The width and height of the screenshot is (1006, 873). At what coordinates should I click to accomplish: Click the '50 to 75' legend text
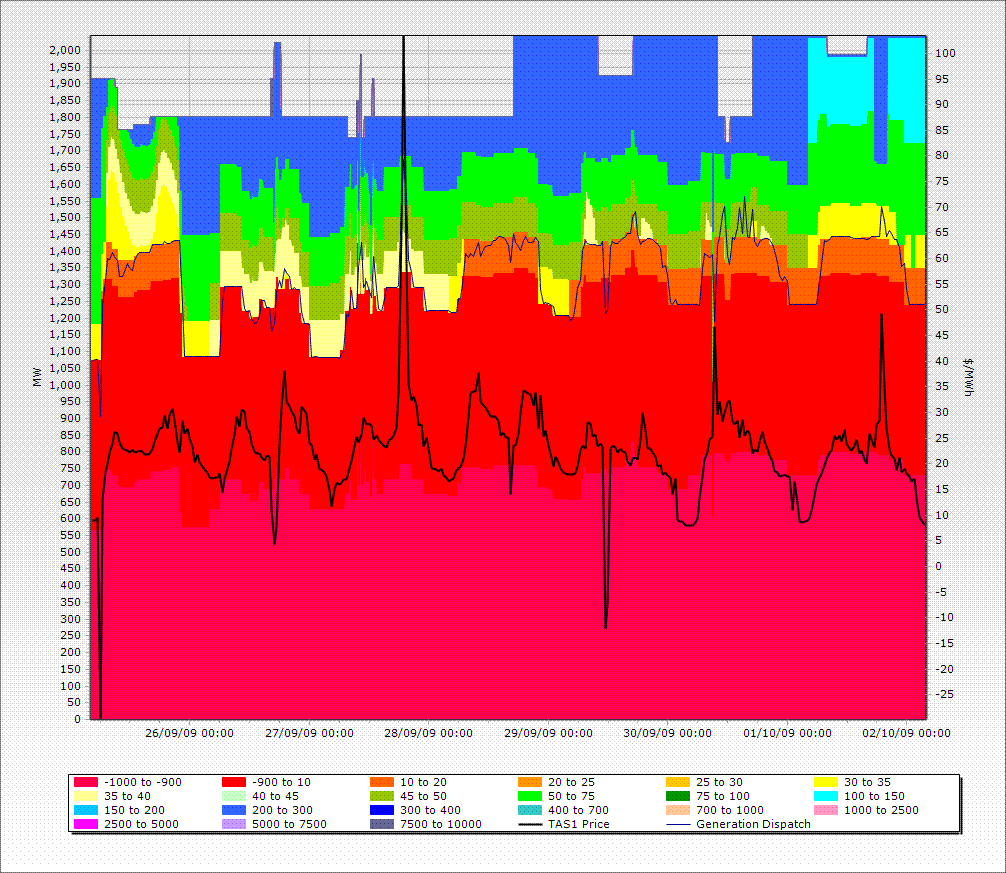[x=571, y=796]
